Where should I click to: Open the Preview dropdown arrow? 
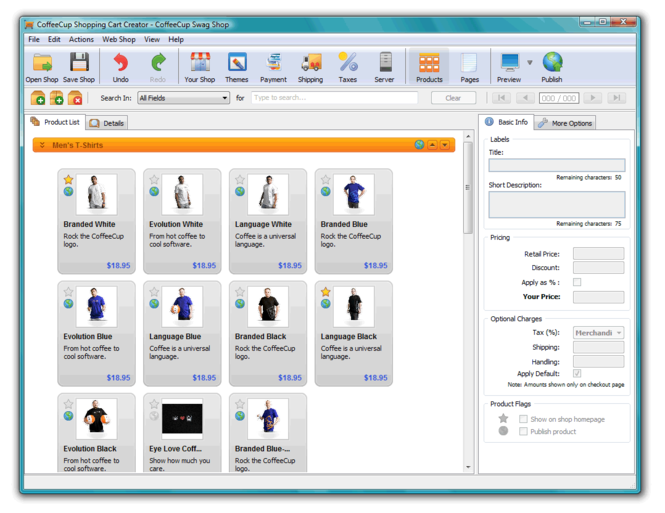tap(530, 62)
